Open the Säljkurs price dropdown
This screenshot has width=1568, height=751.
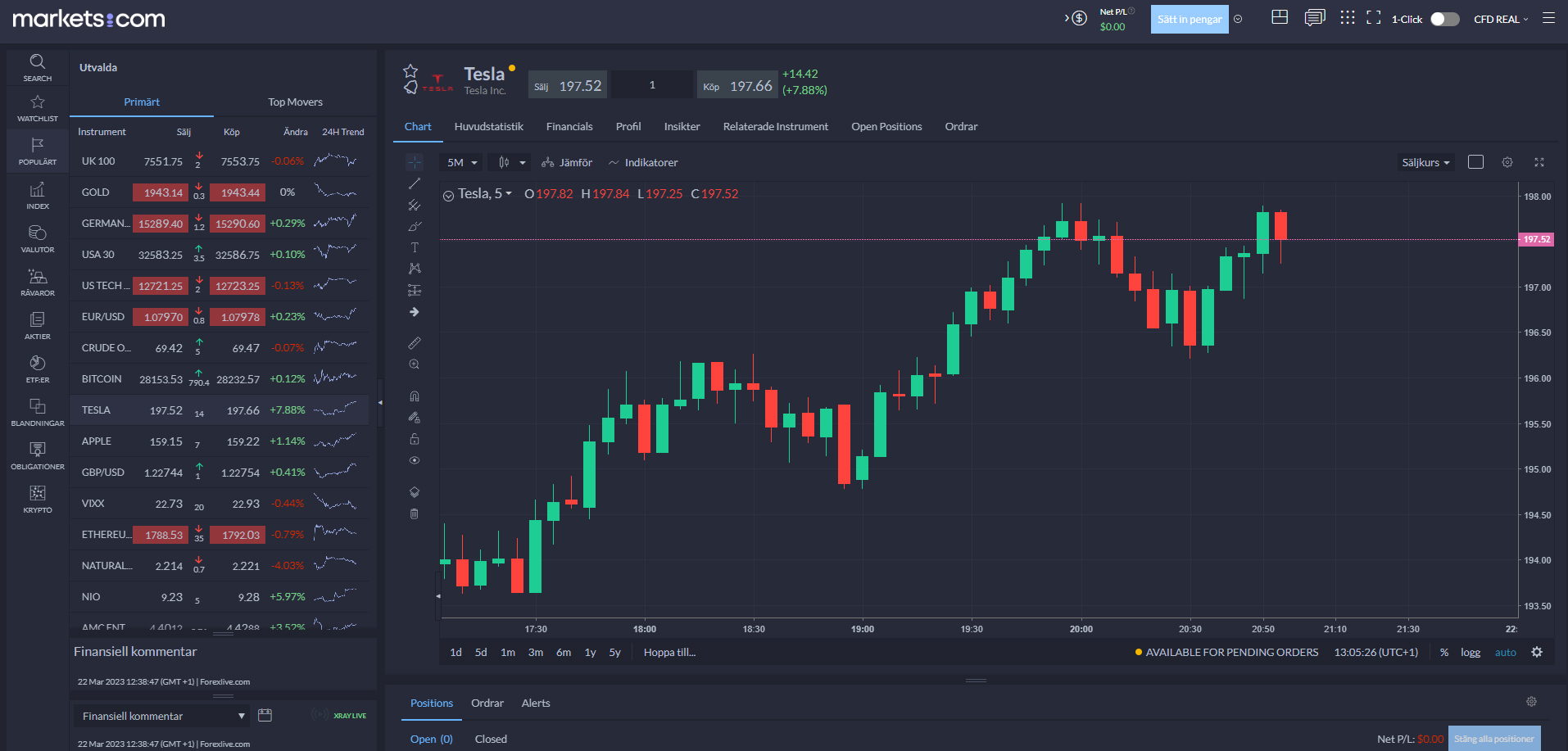(x=1425, y=162)
